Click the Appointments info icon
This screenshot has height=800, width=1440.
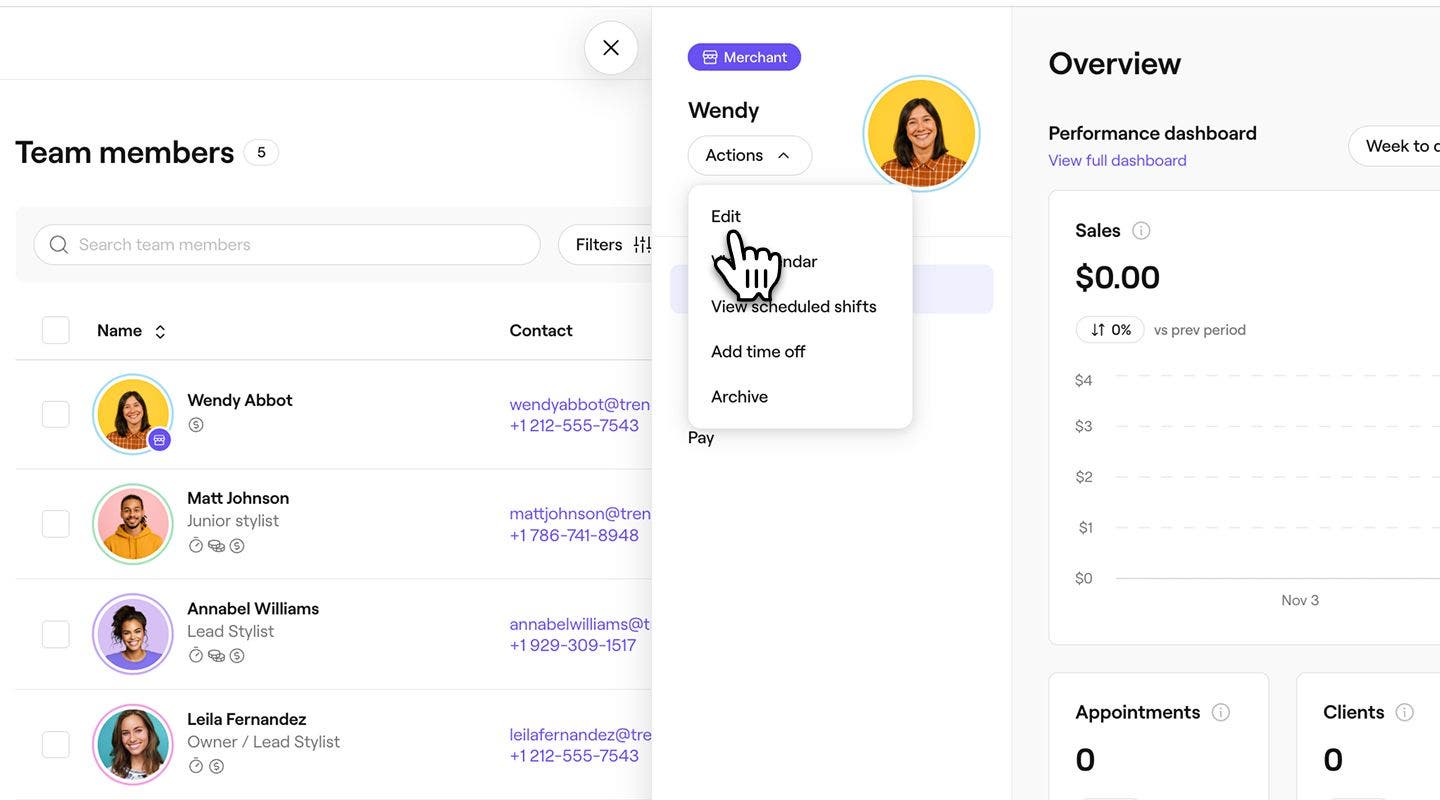1220,712
